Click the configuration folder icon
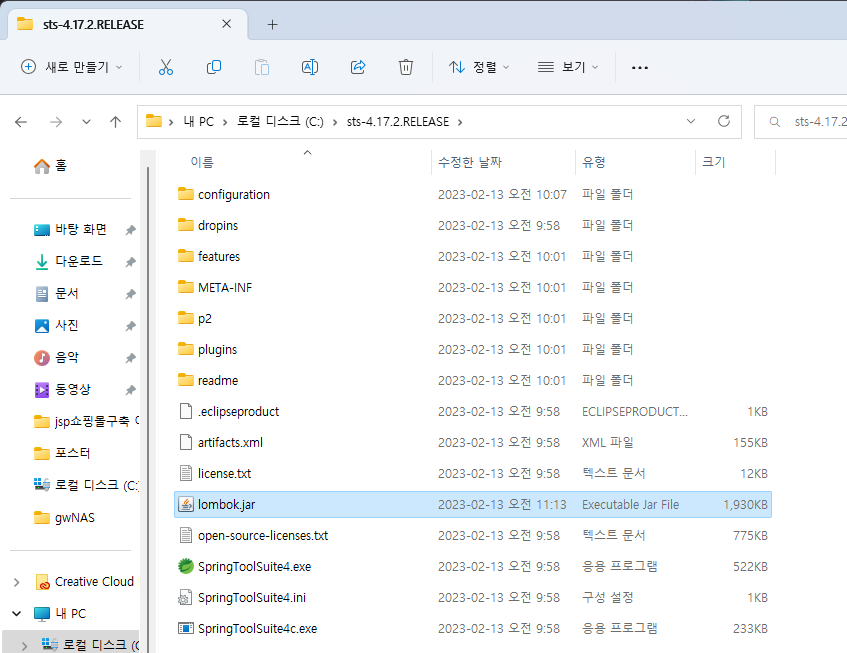This screenshot has height=653, width=847. (x=185, y=194)
